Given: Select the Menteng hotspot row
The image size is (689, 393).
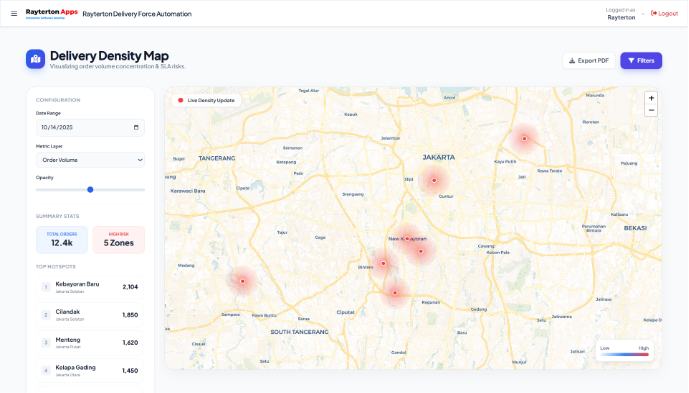Looking at the screenshot, I should click(x=90, y=342).
